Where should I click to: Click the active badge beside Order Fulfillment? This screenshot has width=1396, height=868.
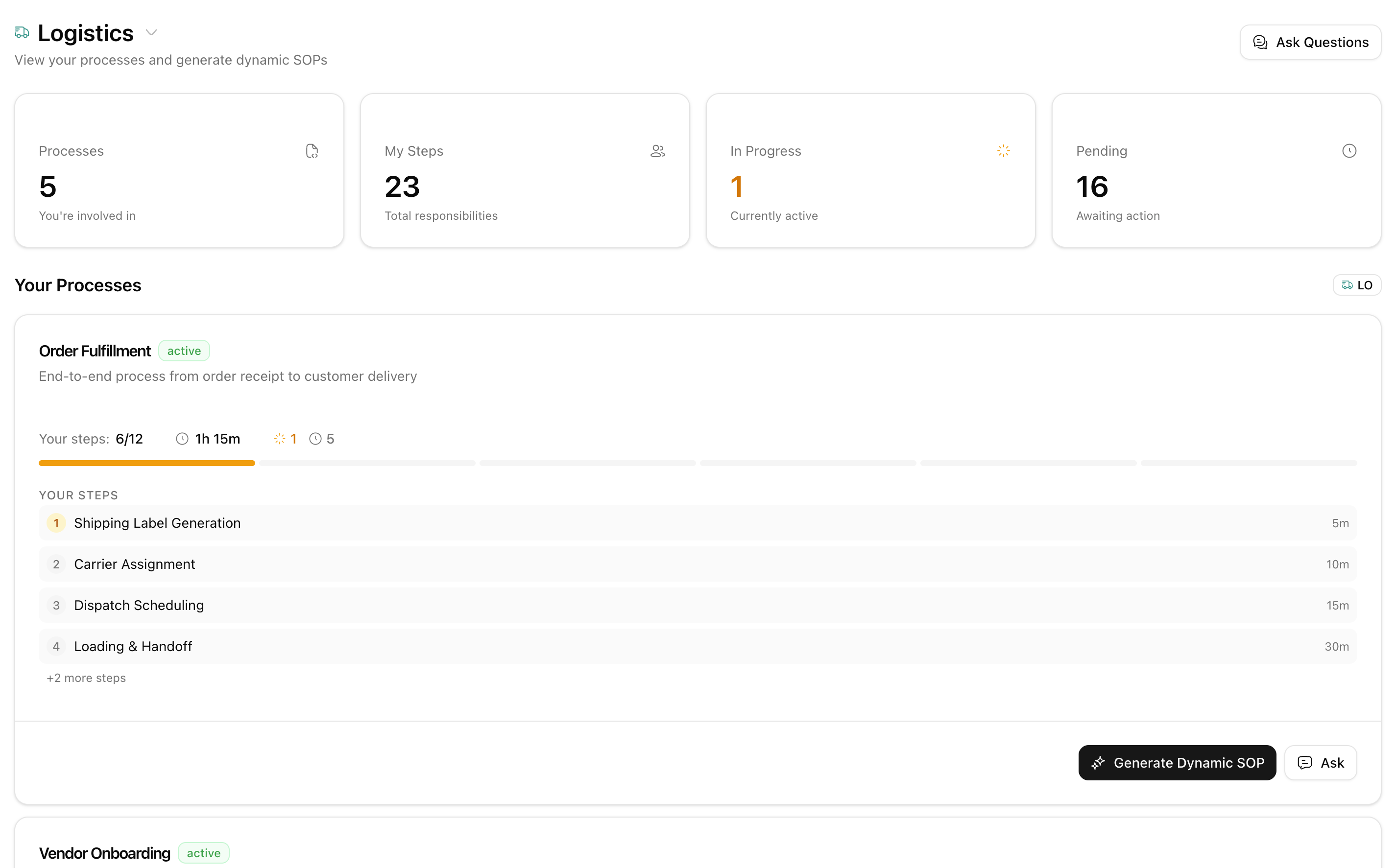pos(184,351)
